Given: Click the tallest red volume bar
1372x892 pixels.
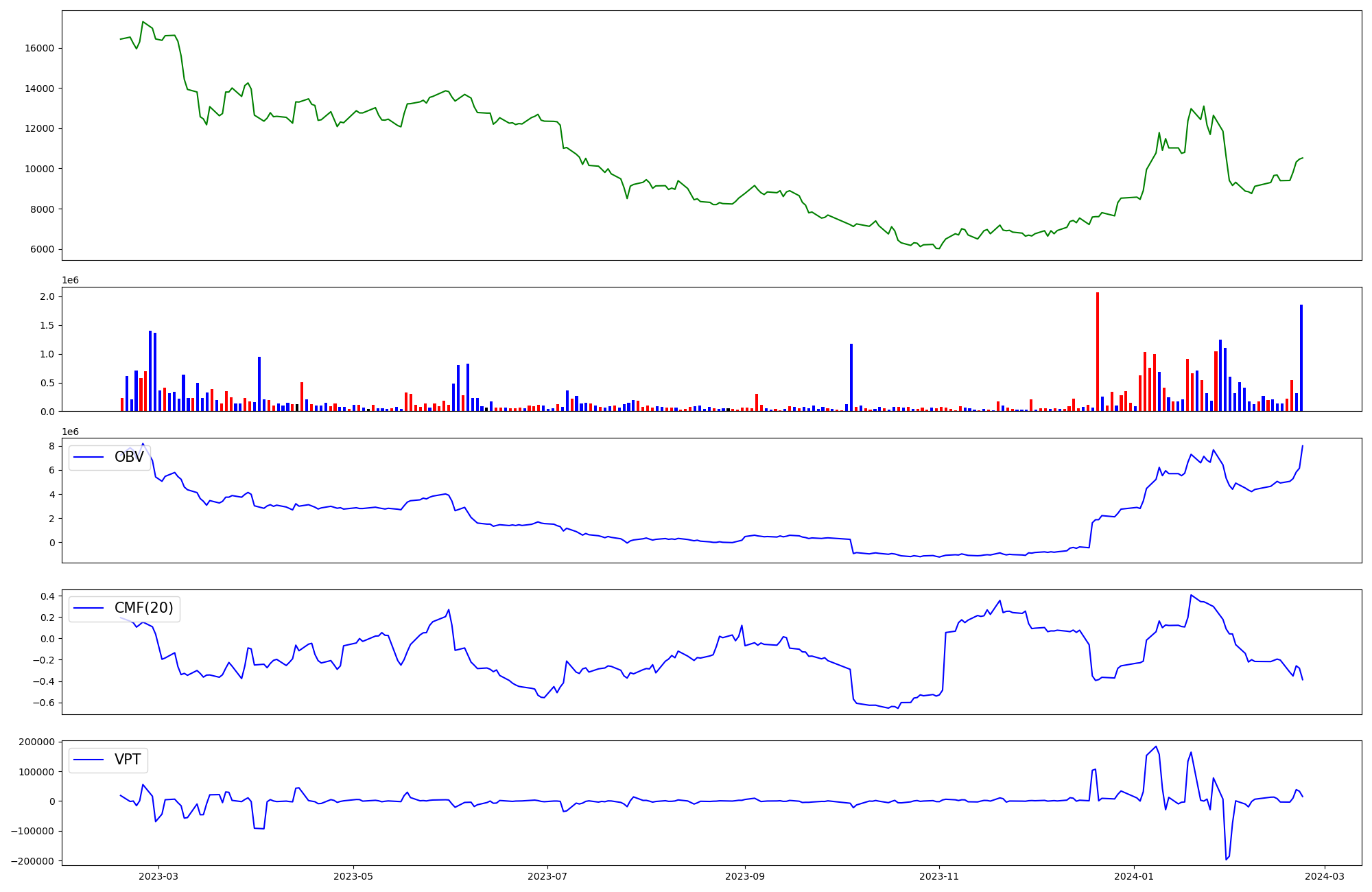Looking at the screenshot, I should (1098, 351).
